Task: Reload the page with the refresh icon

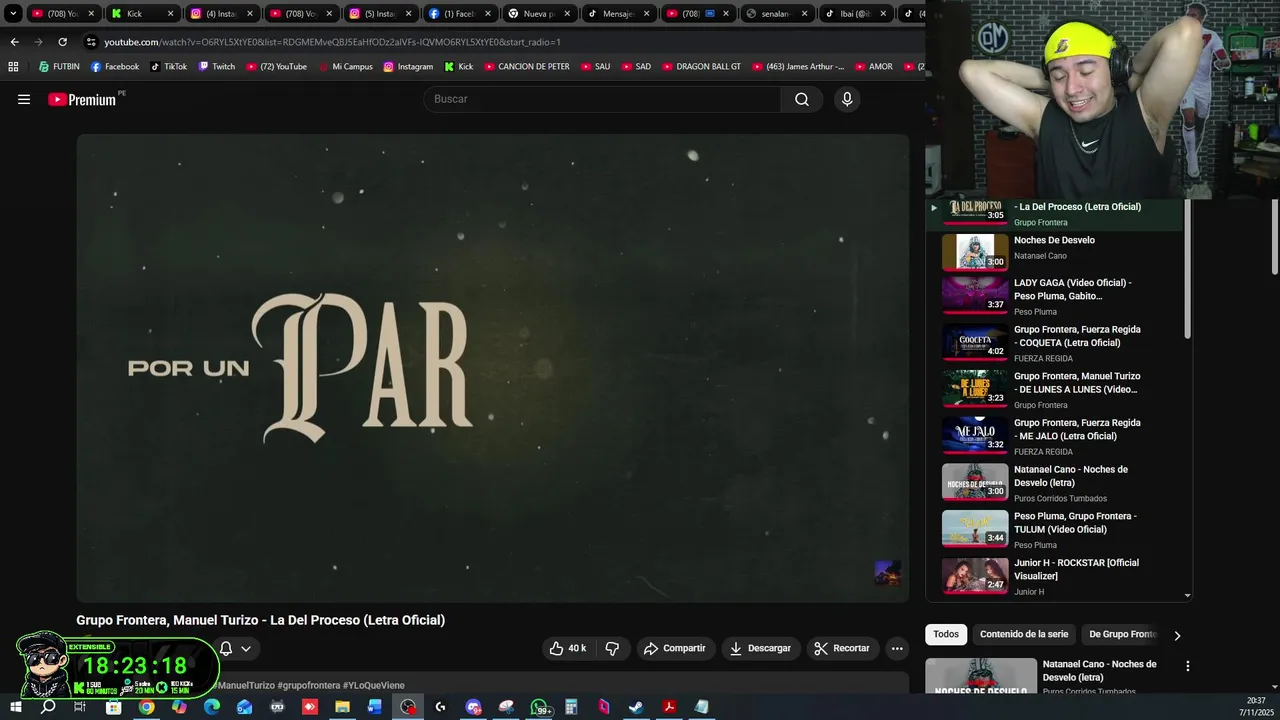Action: click(62, 42)
